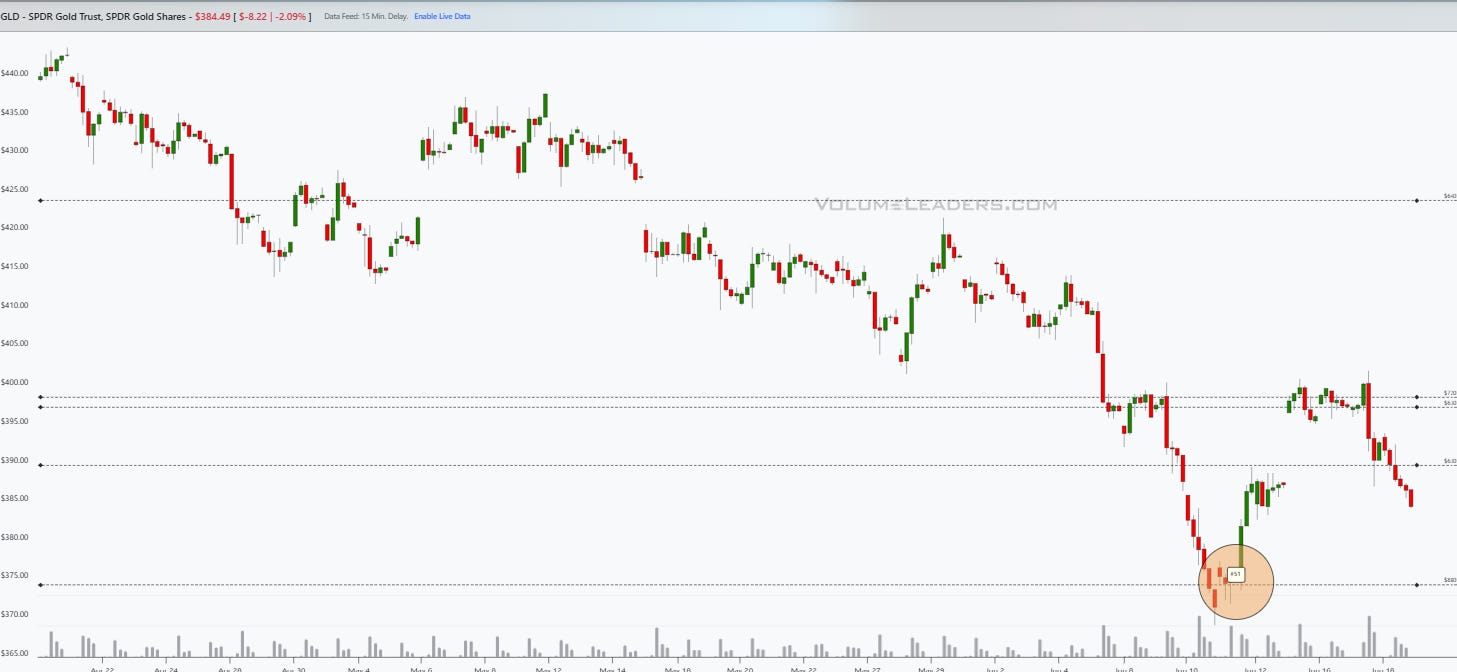
Task: Click the $440.00 price axis label
Action: pos(14,73)
